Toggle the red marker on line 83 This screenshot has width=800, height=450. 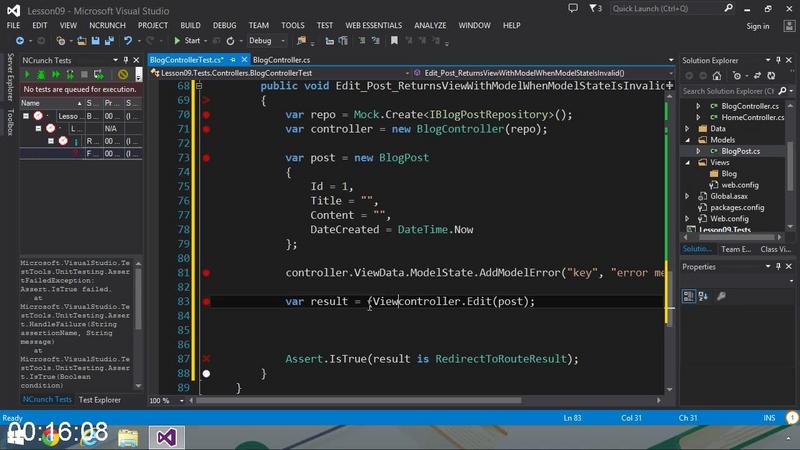tap(206, 302)
